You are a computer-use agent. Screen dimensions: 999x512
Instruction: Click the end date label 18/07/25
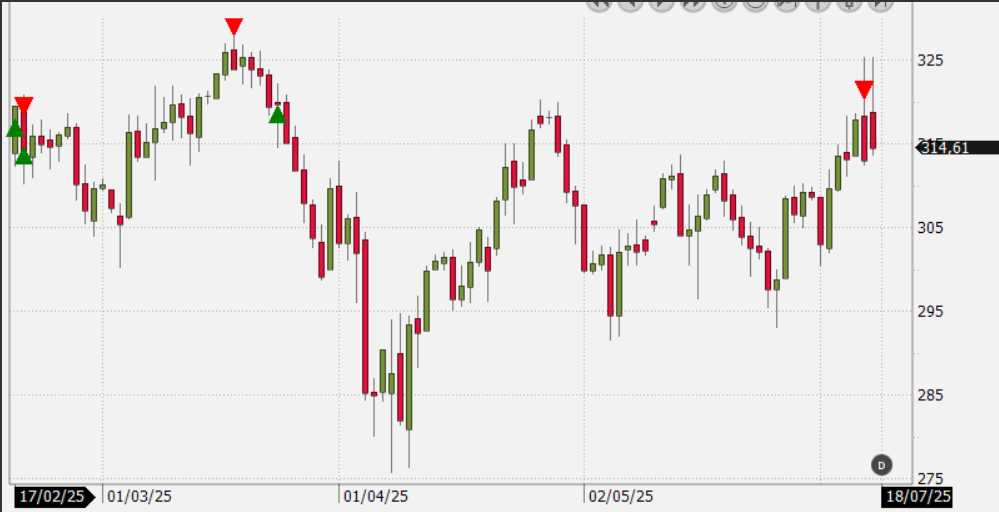pyautogui.click(x=917, y=496)
